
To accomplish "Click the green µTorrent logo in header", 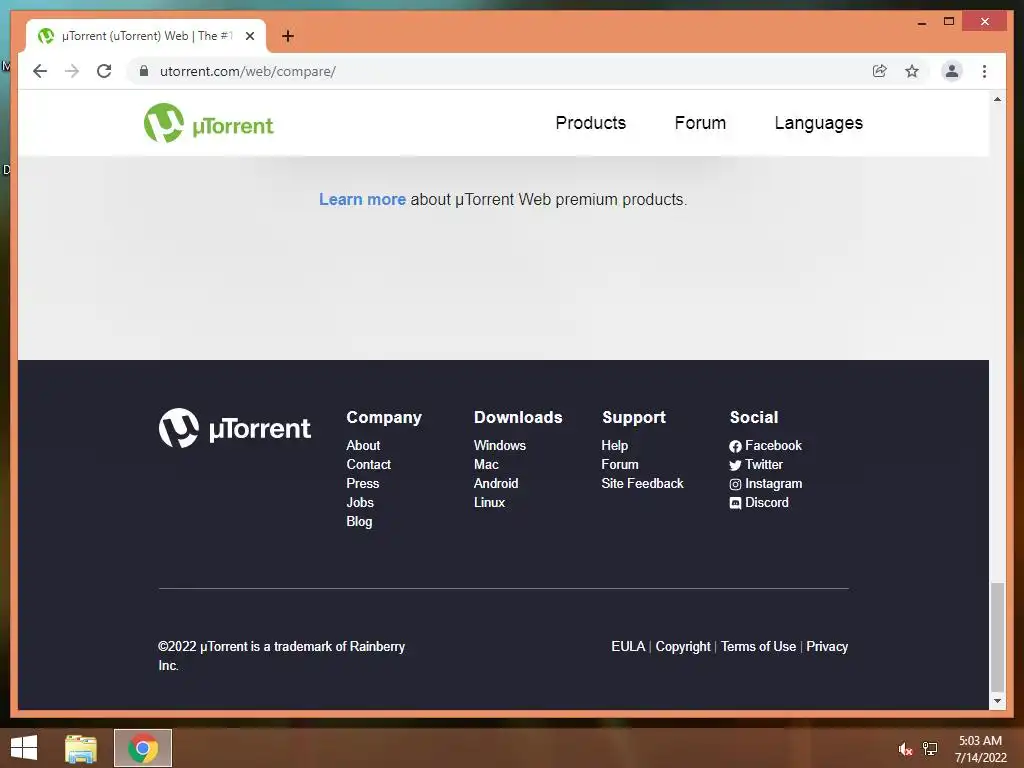I will pos(209,123).
